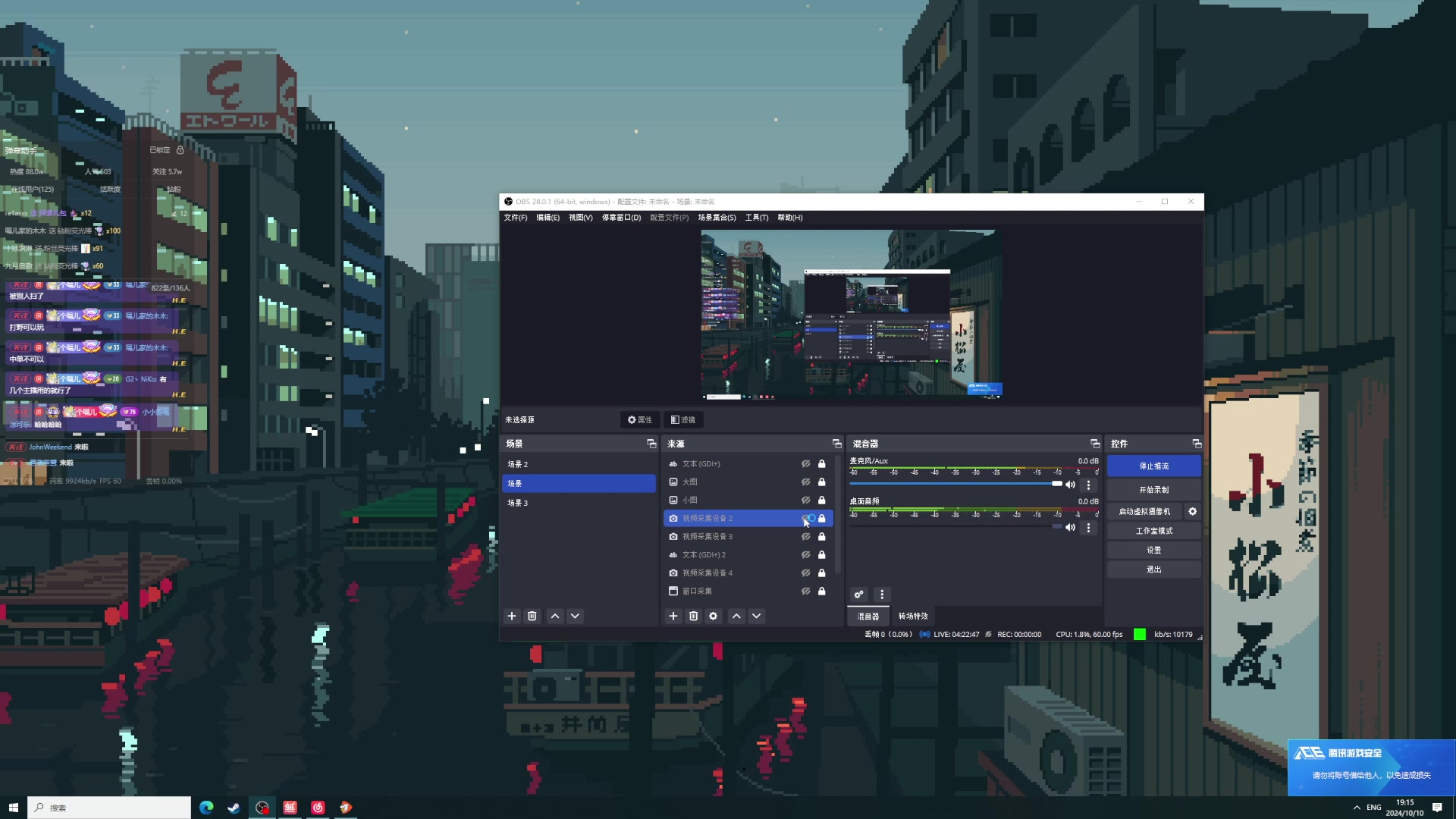Toggle visibility of 小图 source
The height and width of the screenshot is (819, 1456).
click(x=806, y=500)
